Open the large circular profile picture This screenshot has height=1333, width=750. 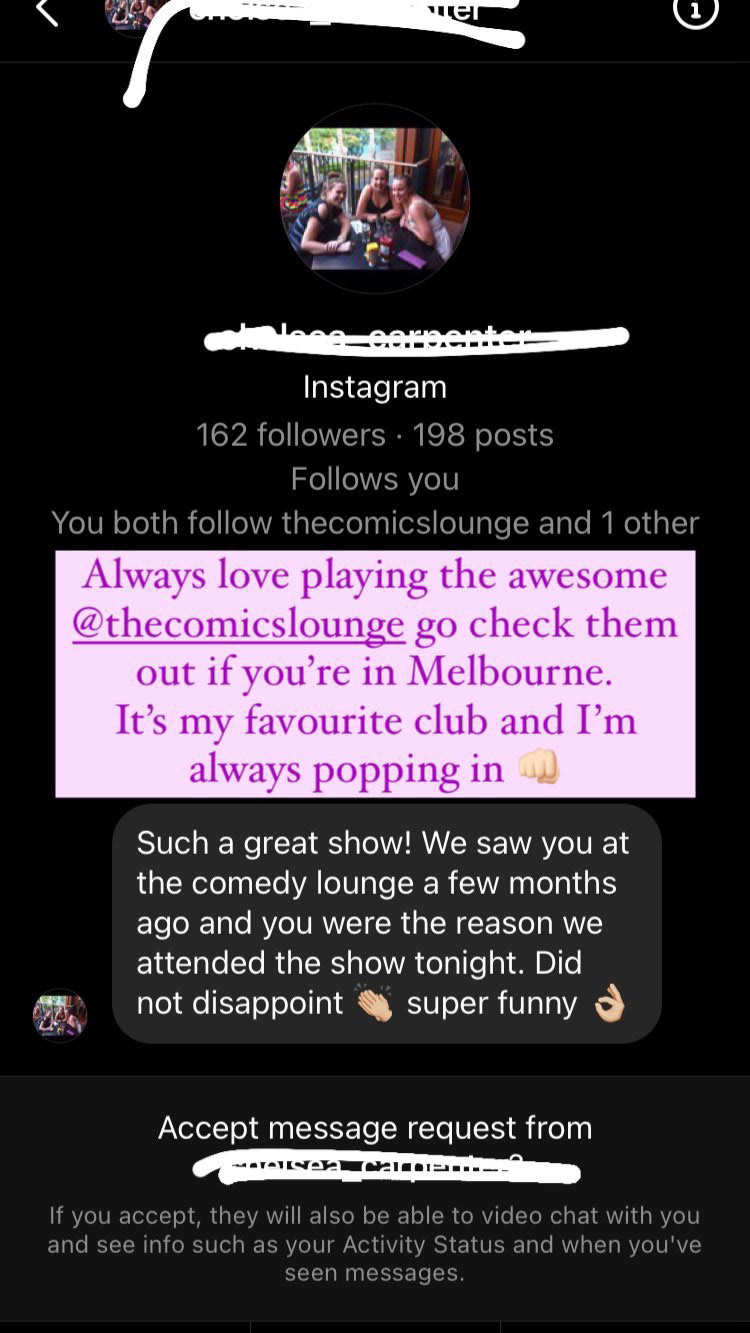pos(374,198)
